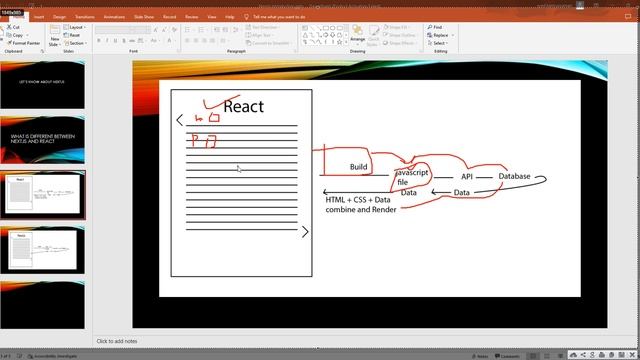Apply text Shadow formatting
Viewport: 640px width, 360px height.
[124, 41]
